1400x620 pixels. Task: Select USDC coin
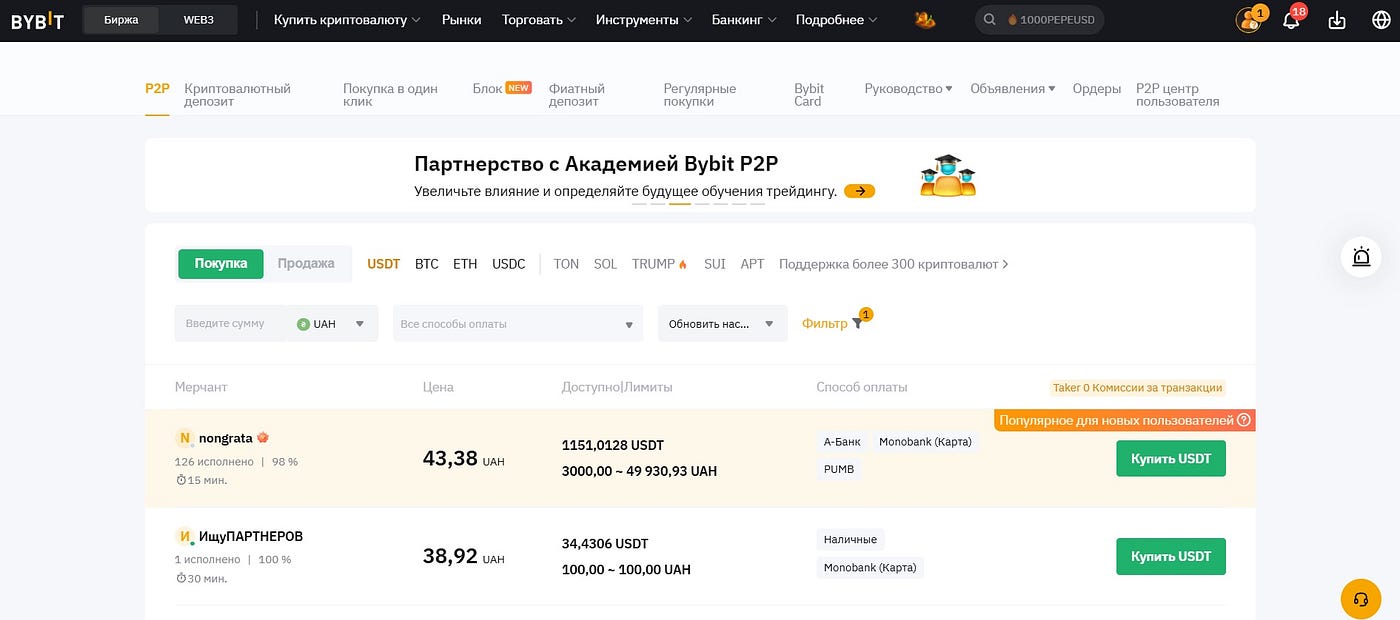(509, 264)
